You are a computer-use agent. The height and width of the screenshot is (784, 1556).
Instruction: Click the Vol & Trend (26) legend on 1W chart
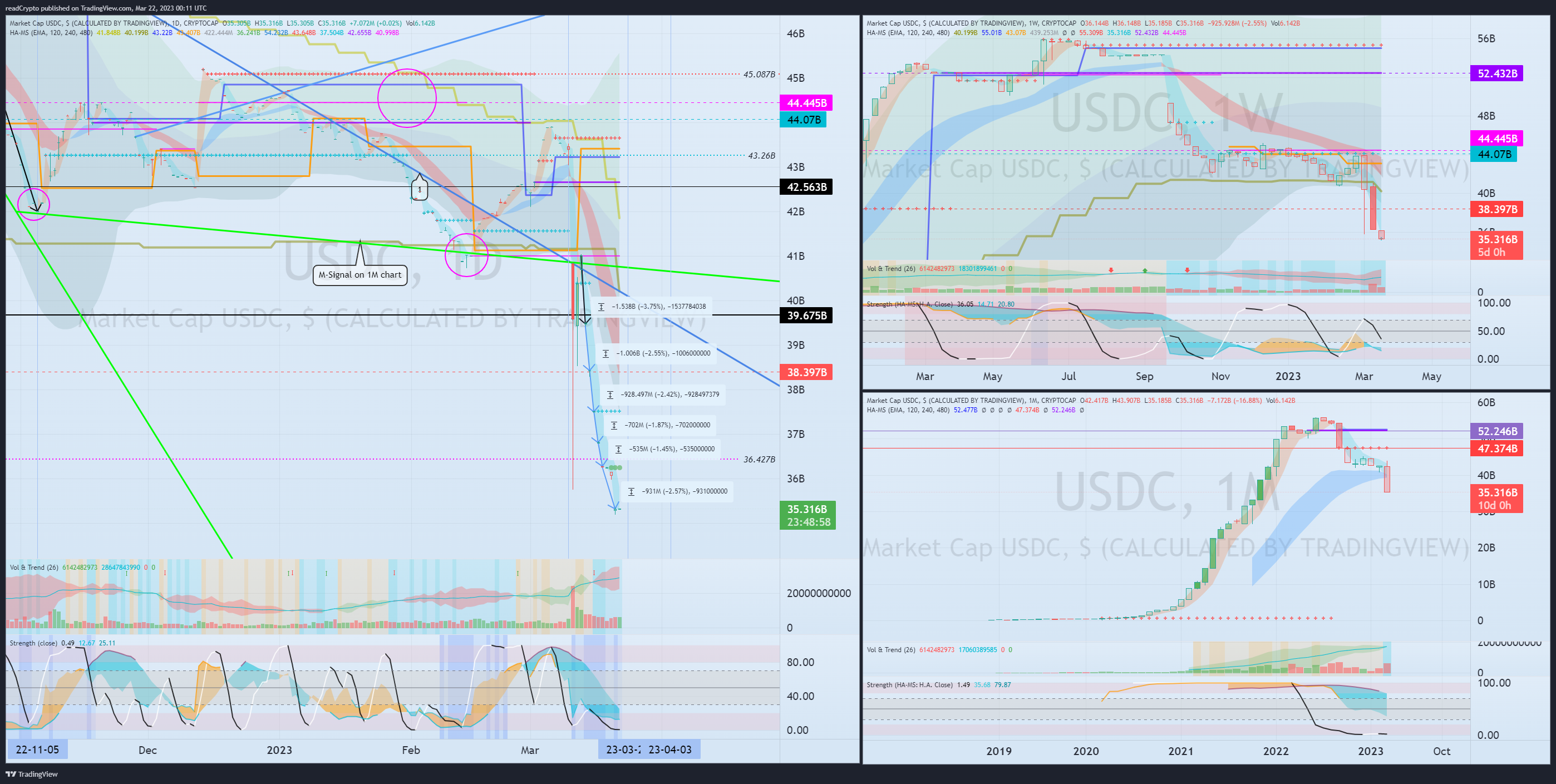pos(891,269)
